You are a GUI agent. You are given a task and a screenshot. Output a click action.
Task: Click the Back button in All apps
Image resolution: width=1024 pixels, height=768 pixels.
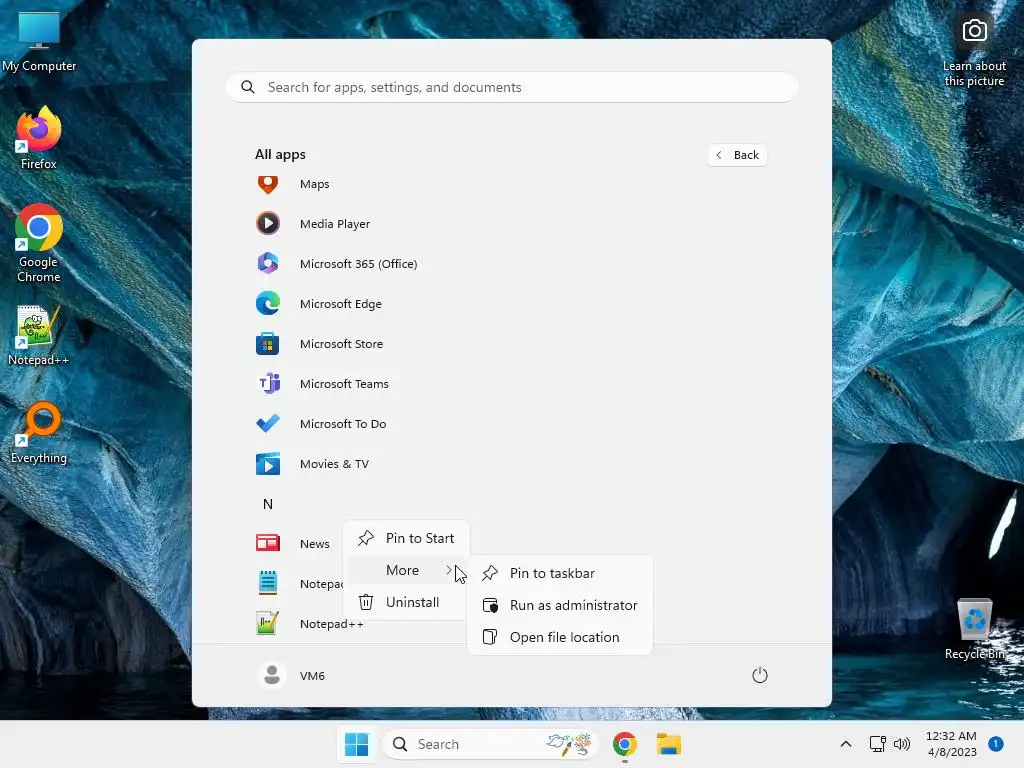click(737, 155)
